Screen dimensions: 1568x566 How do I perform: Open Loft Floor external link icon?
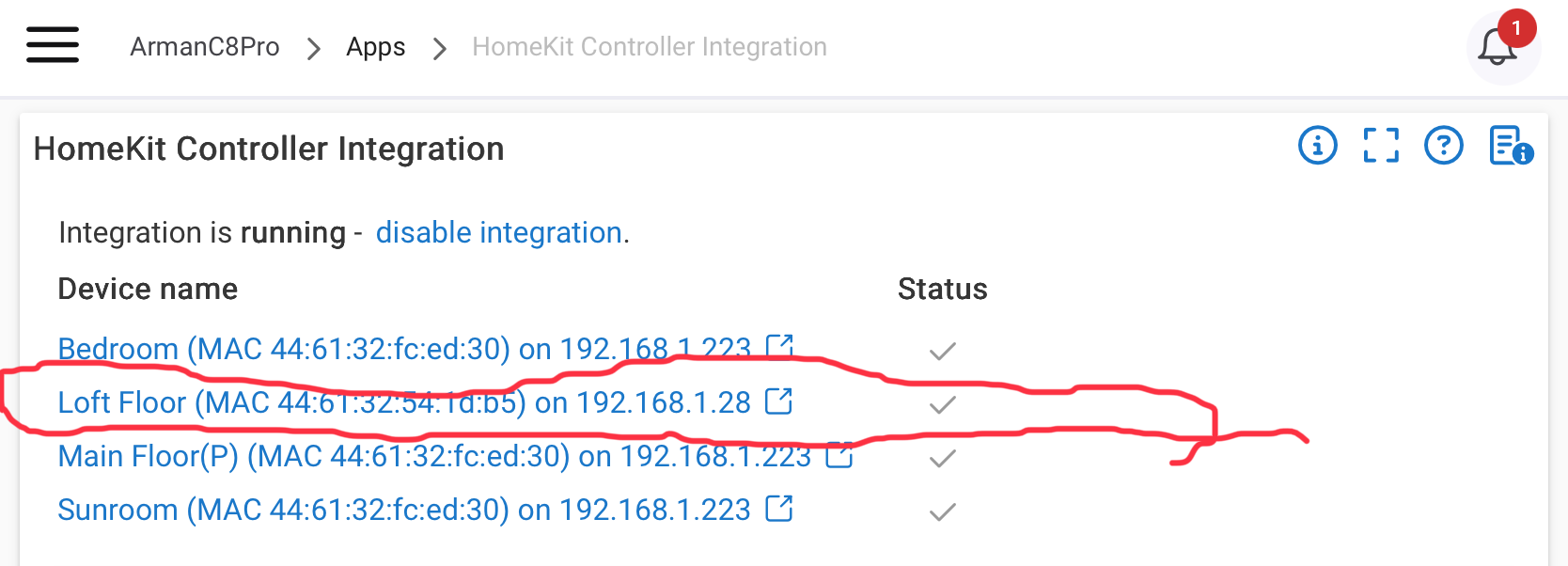pos(778,401)
